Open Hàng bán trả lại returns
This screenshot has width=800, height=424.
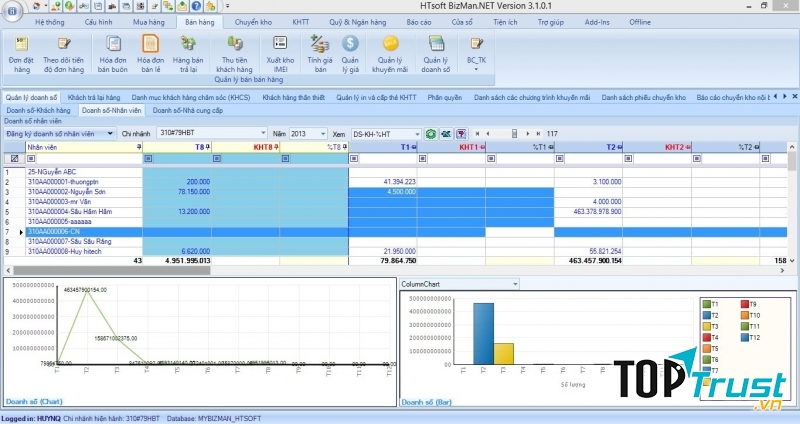pos(188,55)
